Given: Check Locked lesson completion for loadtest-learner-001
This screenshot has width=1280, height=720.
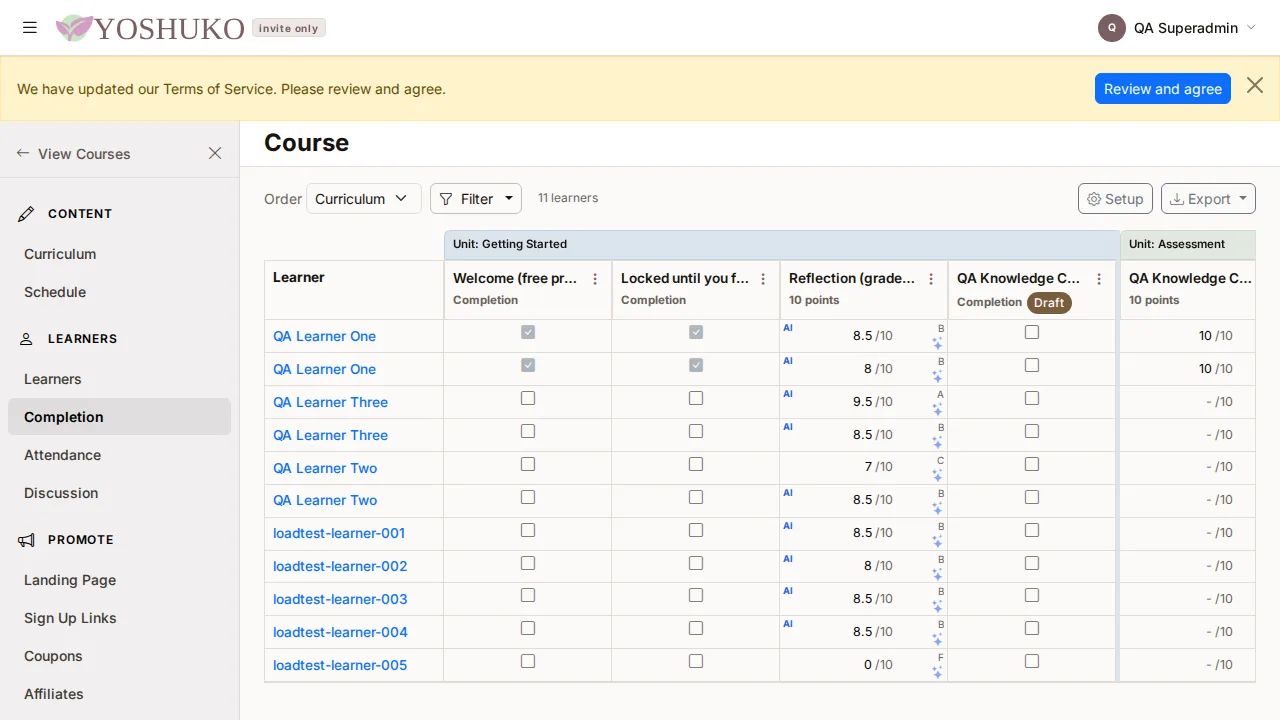Looking at the screenshot, I should 696,530.
